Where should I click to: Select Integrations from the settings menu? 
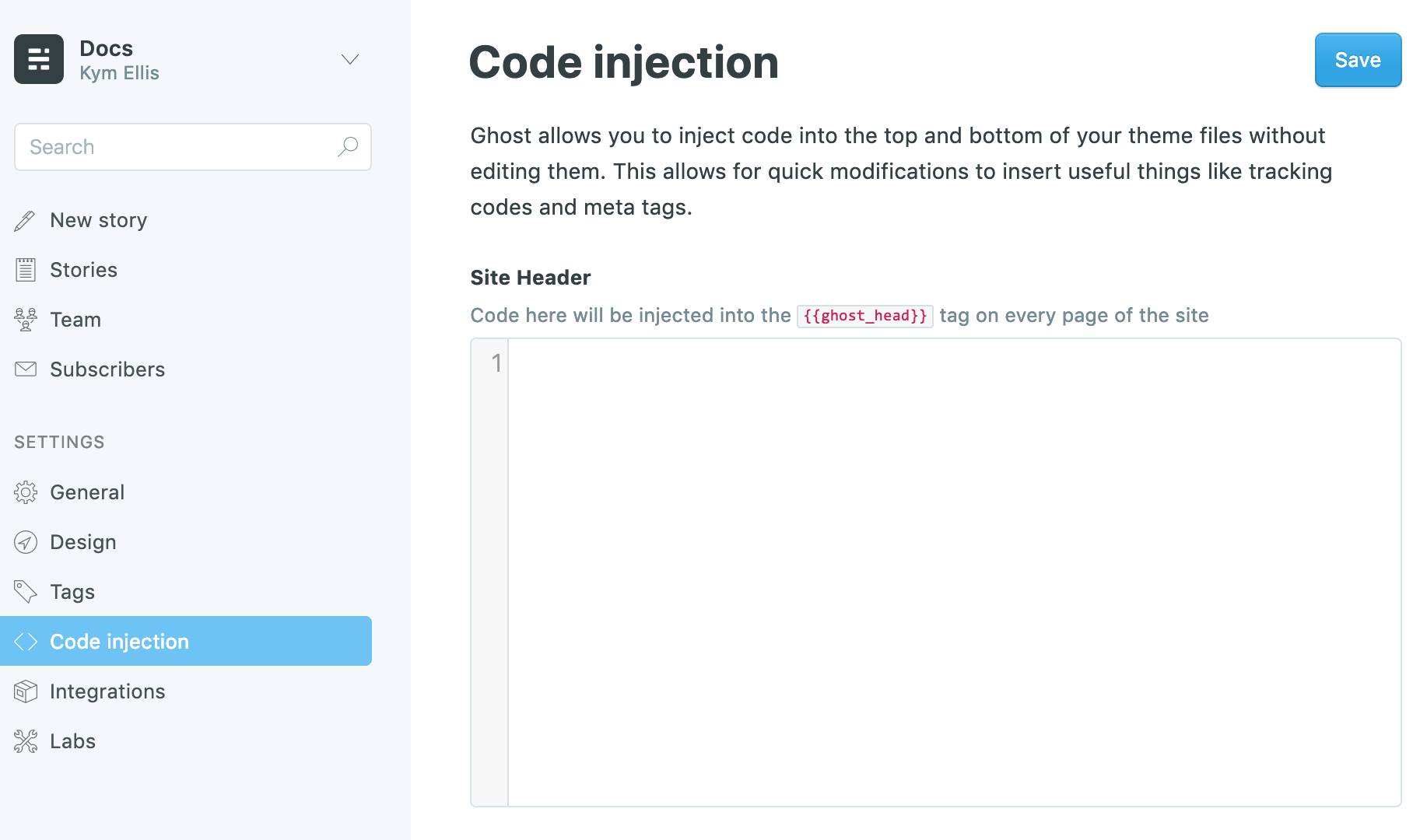(x=107, y=691)
